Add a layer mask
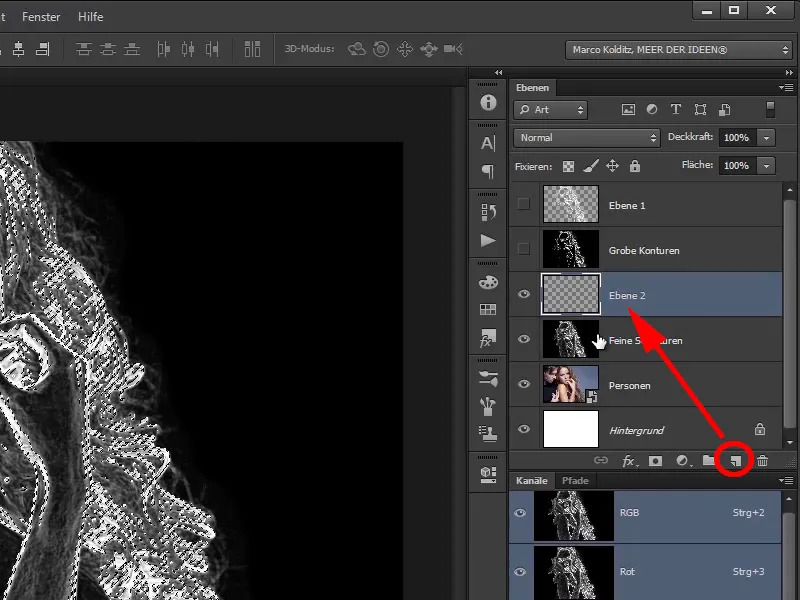Image resolution: width=800 pixels, height=600 pixels. pyautogui.click(x=655, y=461)
